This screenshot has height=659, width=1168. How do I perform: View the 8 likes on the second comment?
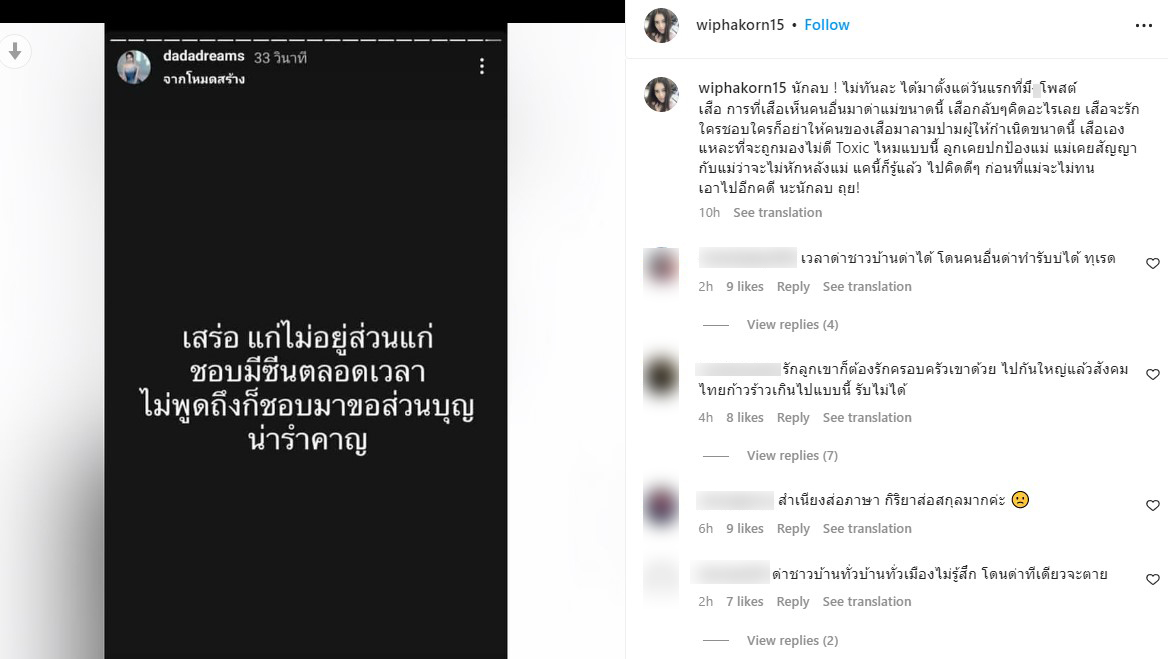pyautogui.click(x=745, y=418)
